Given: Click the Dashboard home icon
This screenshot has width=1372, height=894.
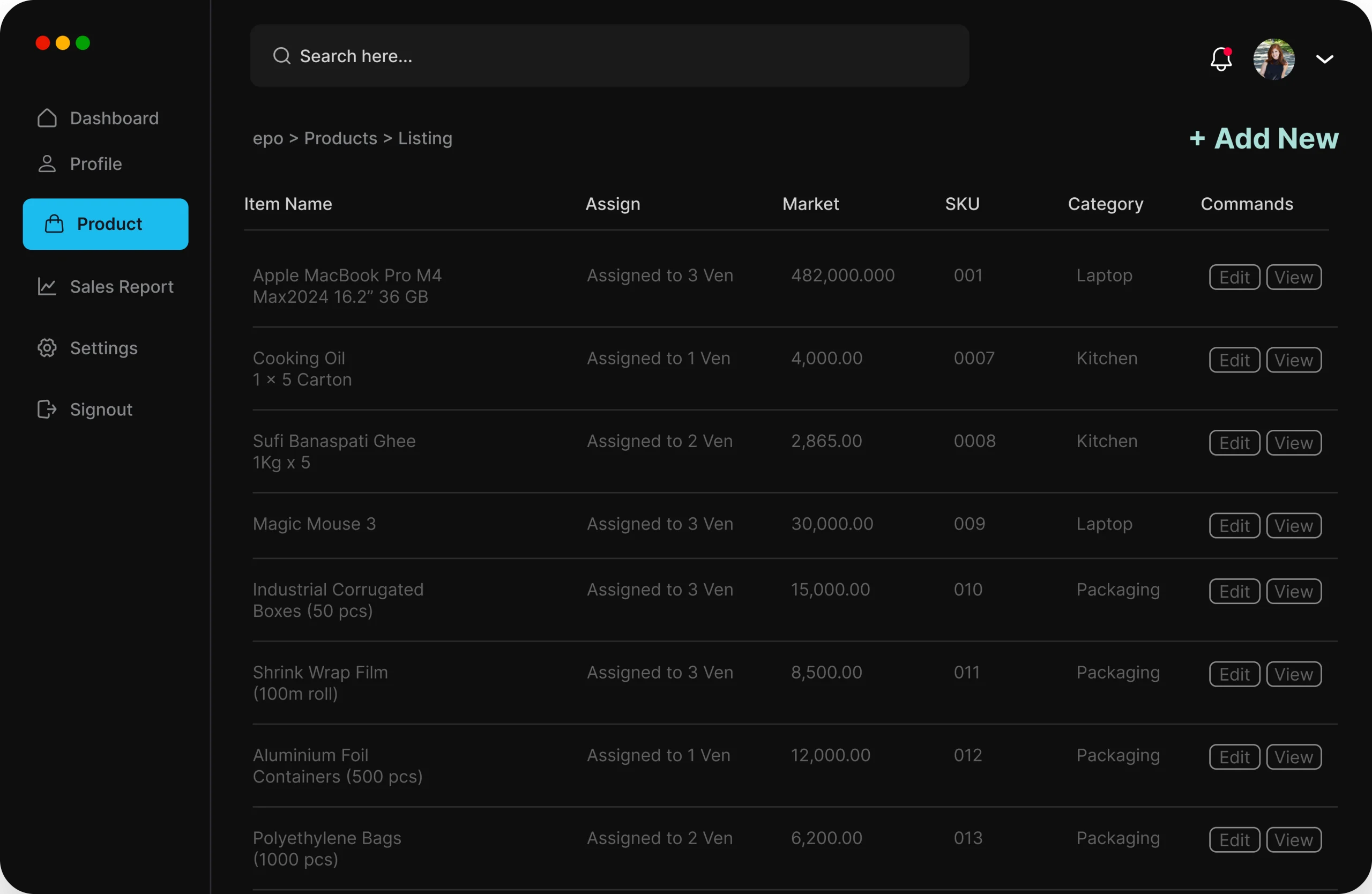Looking at the screenshot, I should (47, 118).
